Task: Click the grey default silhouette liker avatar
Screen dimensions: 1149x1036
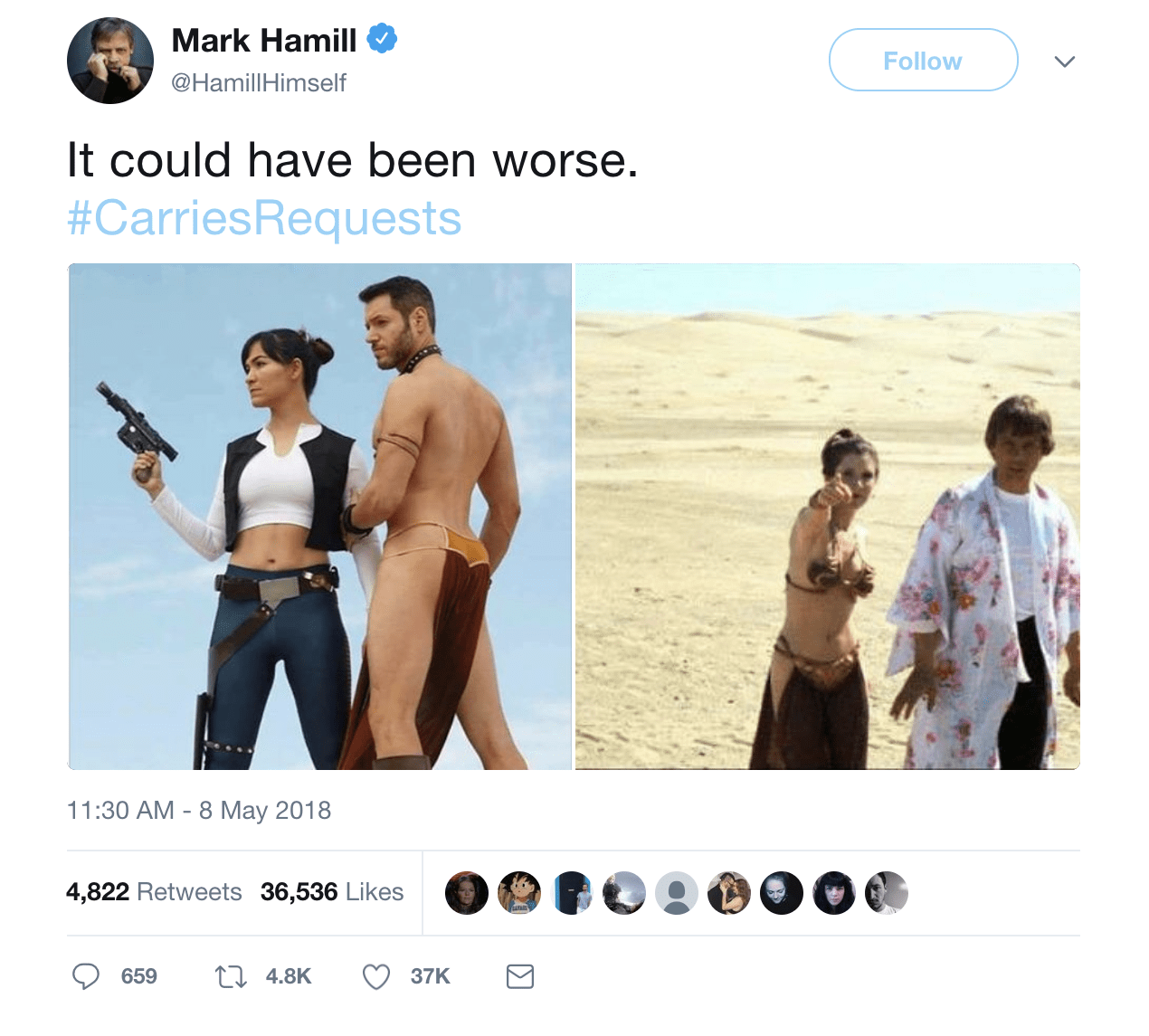Action: pyautogui.click(x=677, y=893)
